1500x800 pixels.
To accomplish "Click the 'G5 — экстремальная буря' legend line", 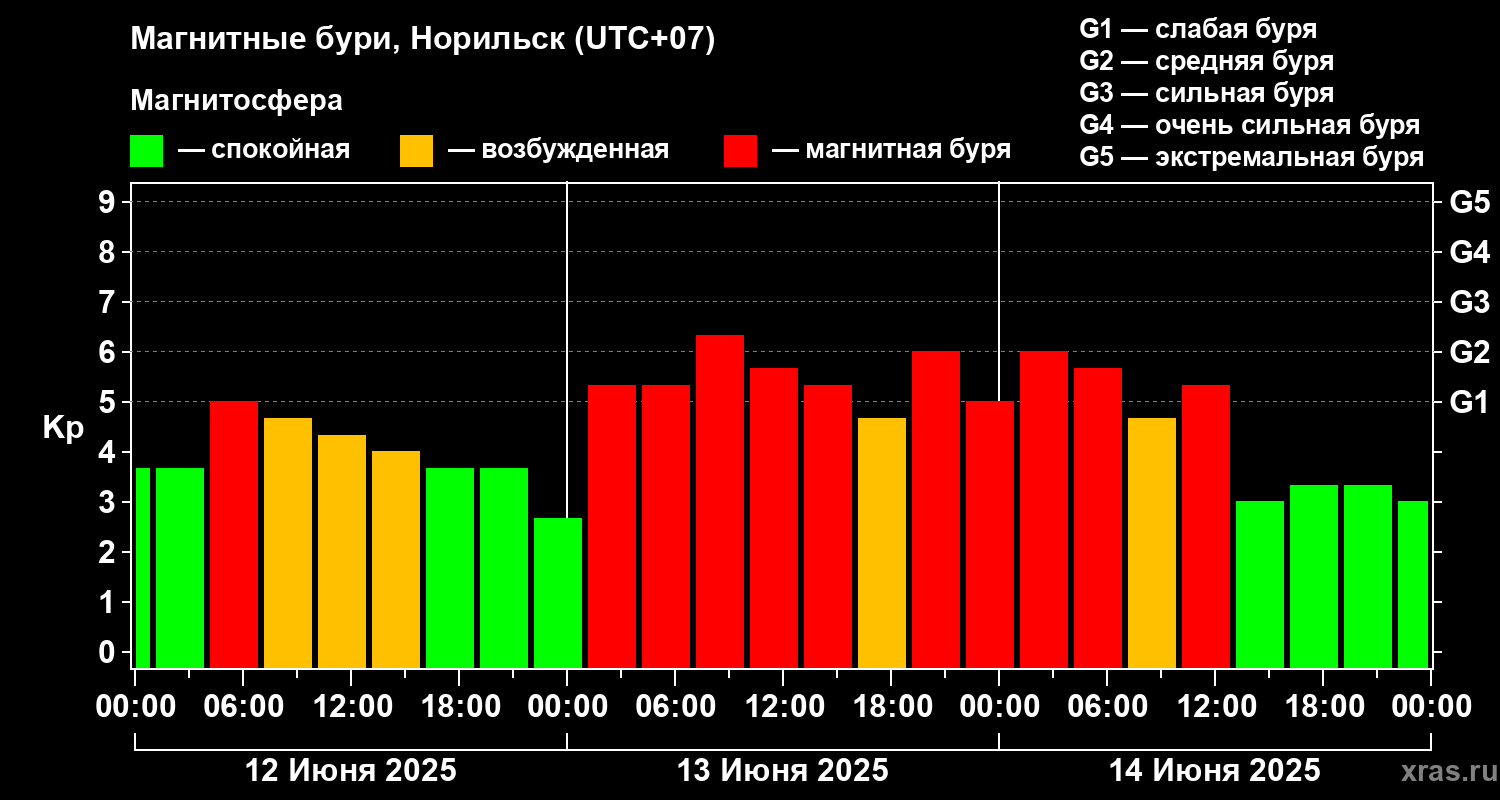I will click(1251, 158).
